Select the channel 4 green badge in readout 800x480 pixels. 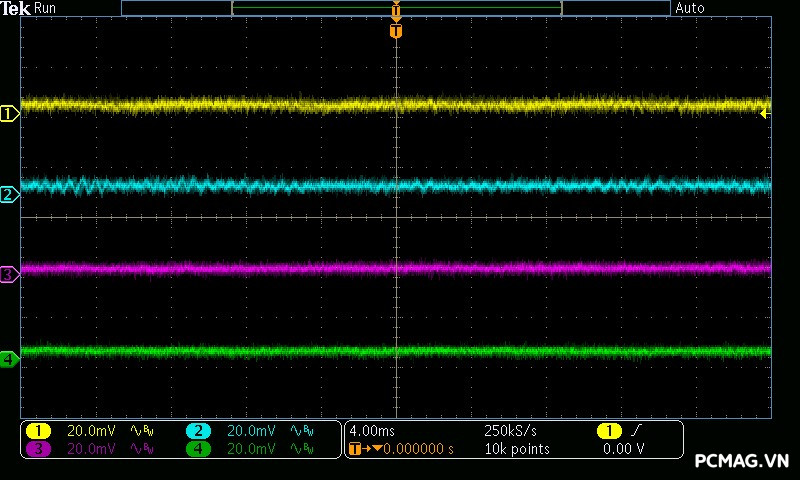click(198, 449)
